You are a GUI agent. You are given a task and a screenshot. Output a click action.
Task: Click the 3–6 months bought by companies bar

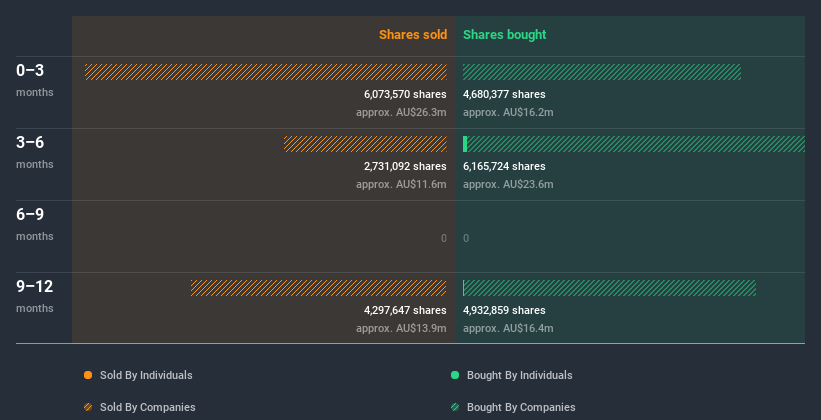point(636,144)
